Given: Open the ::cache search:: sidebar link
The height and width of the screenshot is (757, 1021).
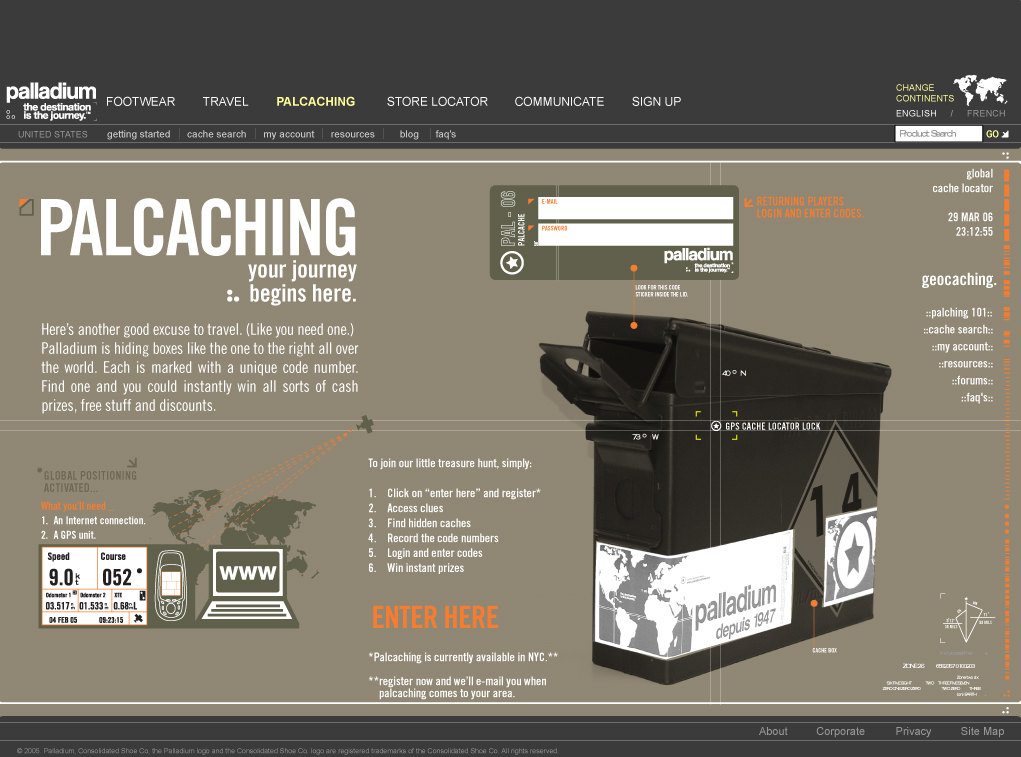Looking at the screenshot, I should click(958, 329).
